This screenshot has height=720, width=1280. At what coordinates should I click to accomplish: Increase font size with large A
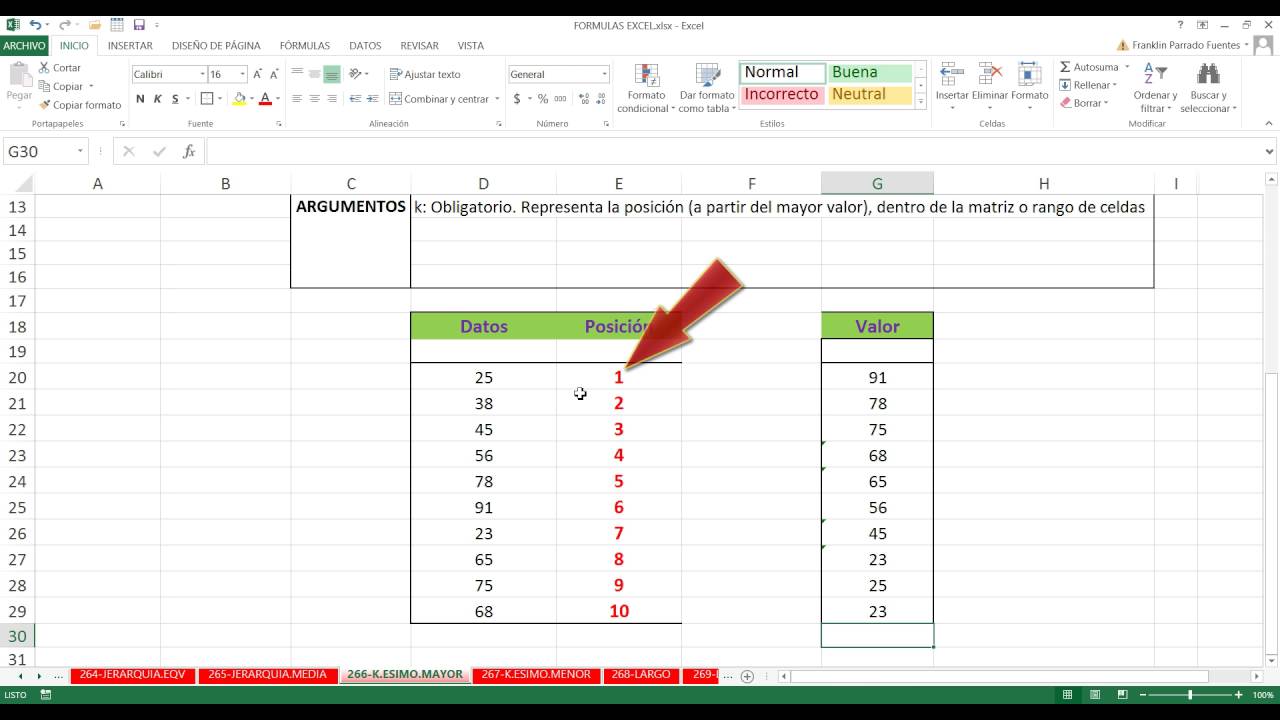(x=257, y=74)
